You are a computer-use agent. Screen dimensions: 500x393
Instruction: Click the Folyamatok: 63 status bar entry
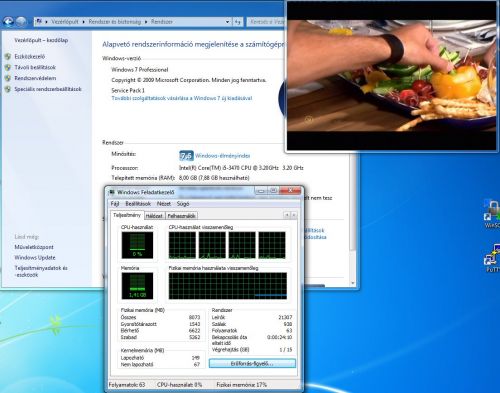[x=127, y=385]
